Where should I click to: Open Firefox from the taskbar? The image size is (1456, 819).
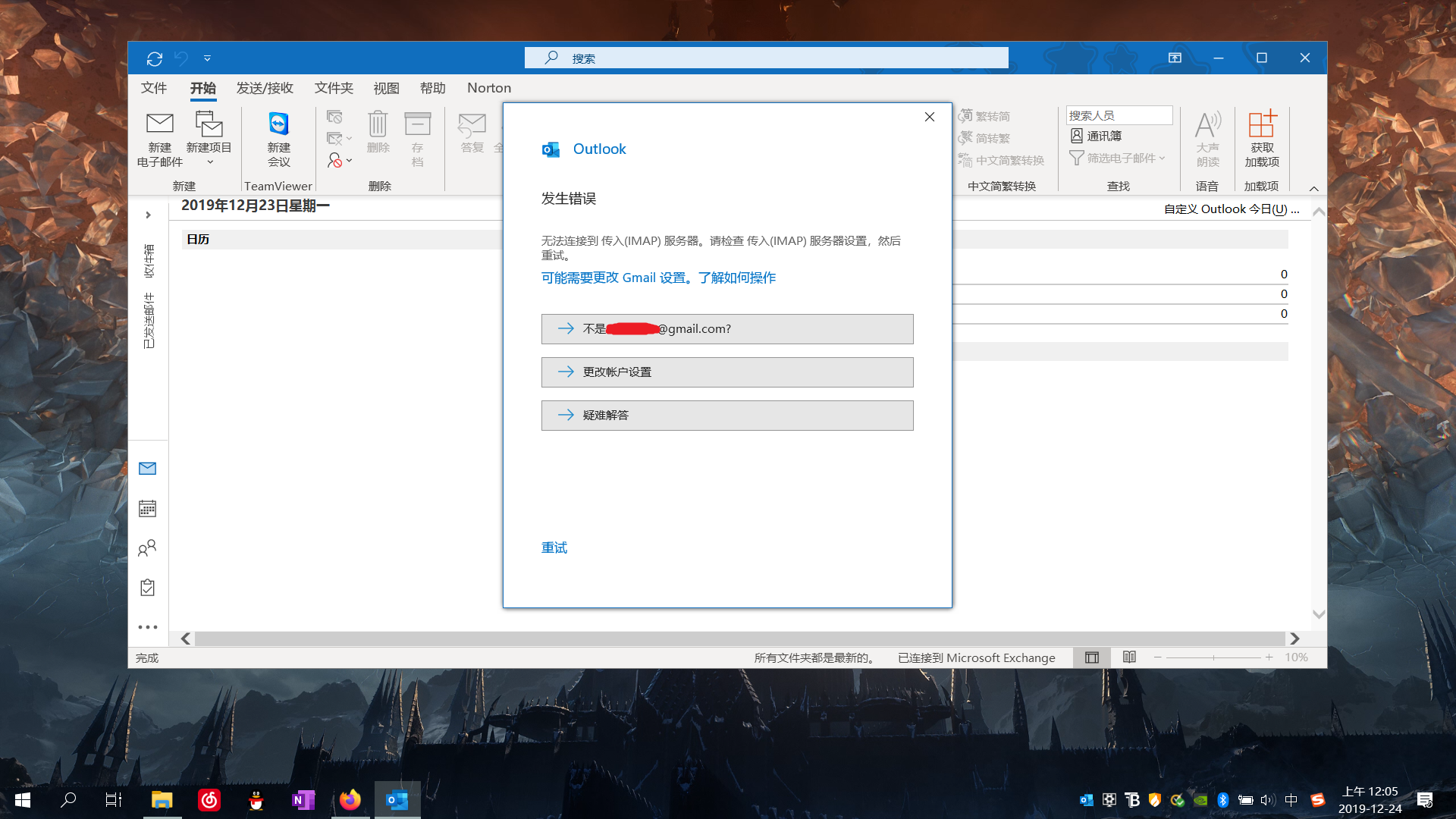[350, 800]
